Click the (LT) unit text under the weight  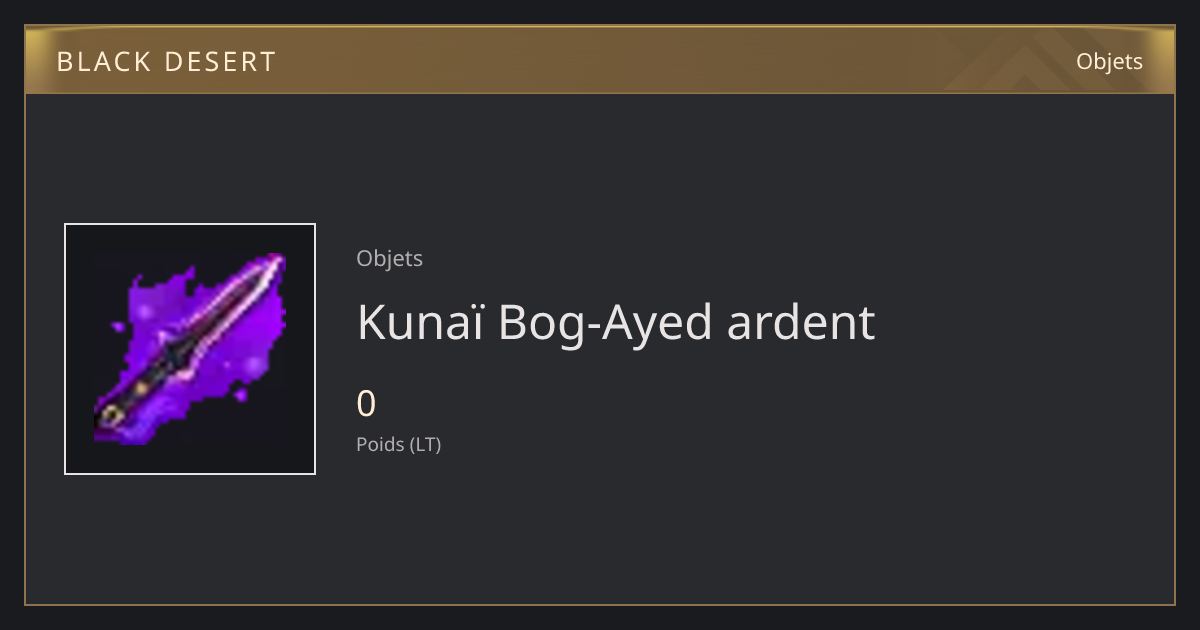tap(425, 444)
